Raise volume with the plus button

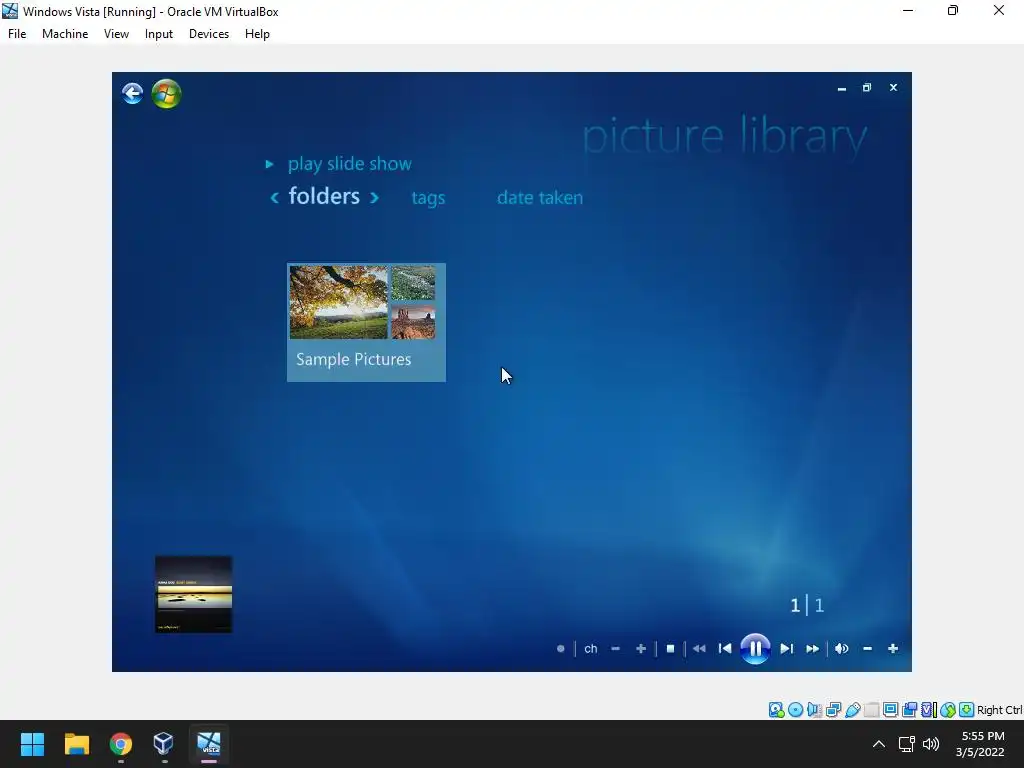coord(893,648)
